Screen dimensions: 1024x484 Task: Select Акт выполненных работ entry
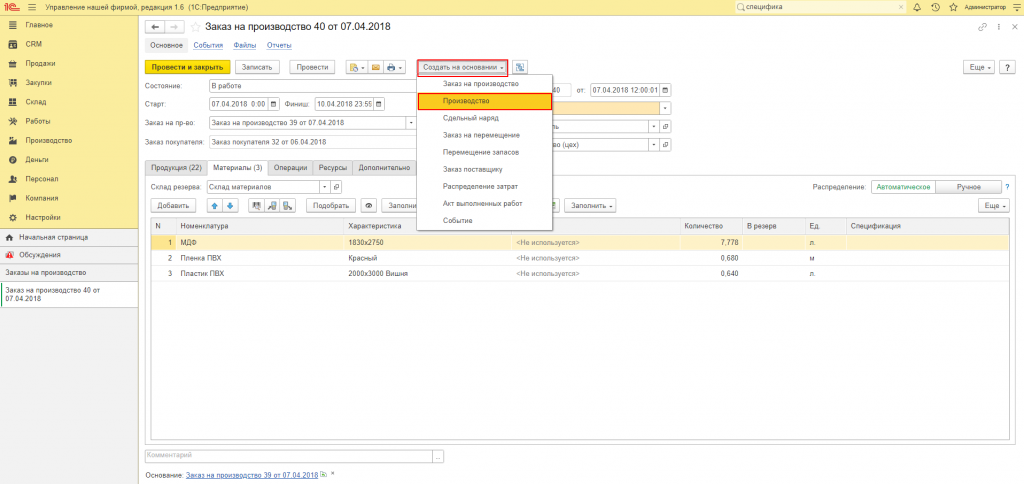point(485,203)
